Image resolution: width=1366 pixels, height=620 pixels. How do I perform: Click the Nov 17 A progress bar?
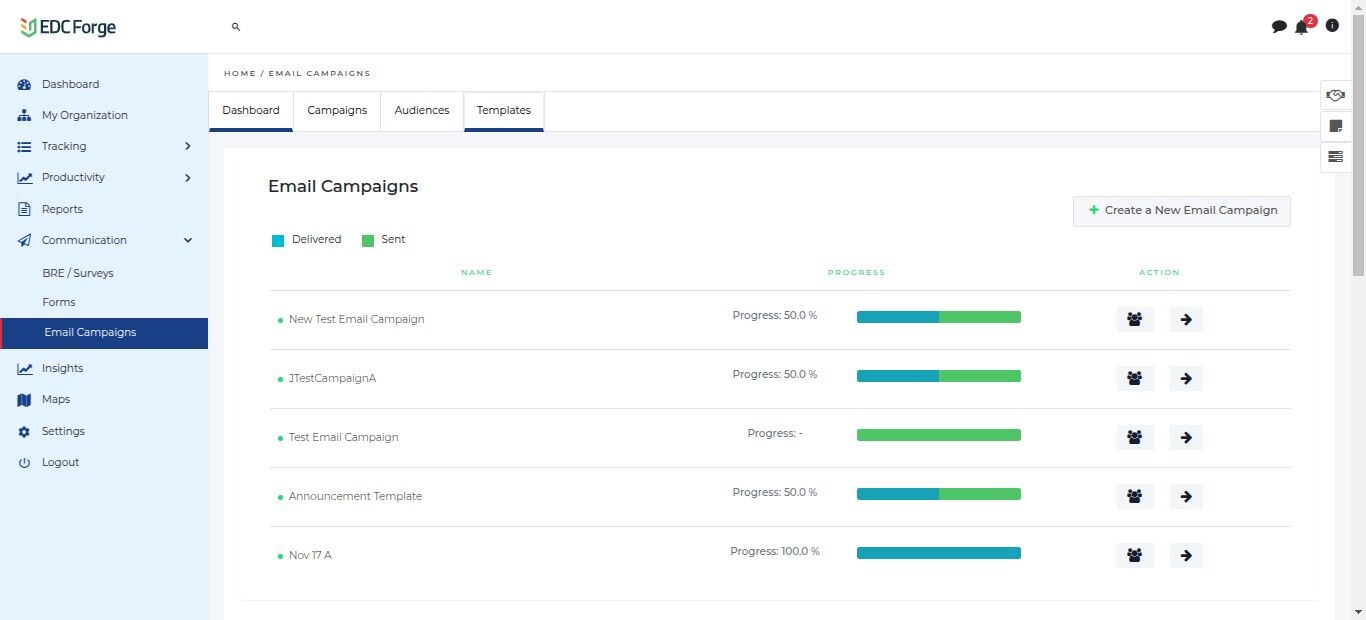click(x=938, y=553)
